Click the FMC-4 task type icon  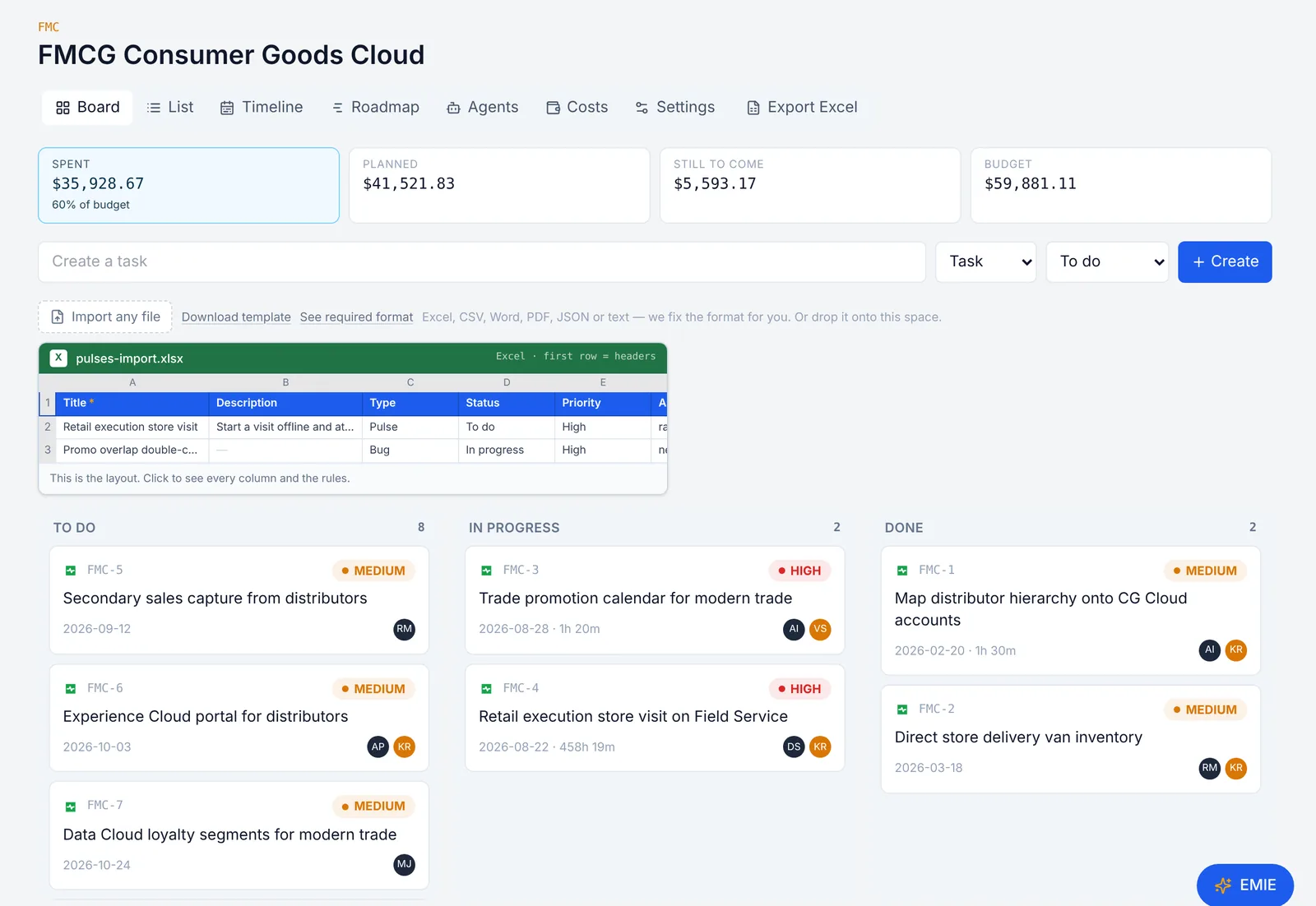(x=487, y=689)
